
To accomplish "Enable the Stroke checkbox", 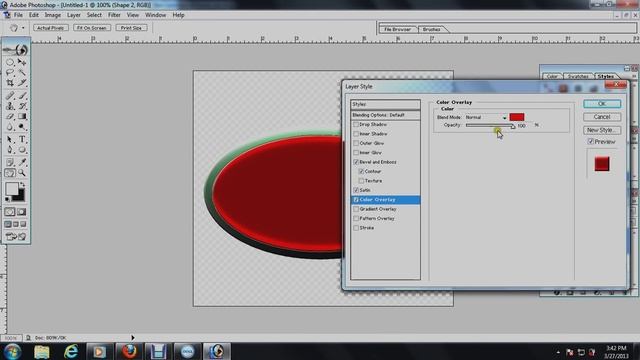I will tap(356, 228).
